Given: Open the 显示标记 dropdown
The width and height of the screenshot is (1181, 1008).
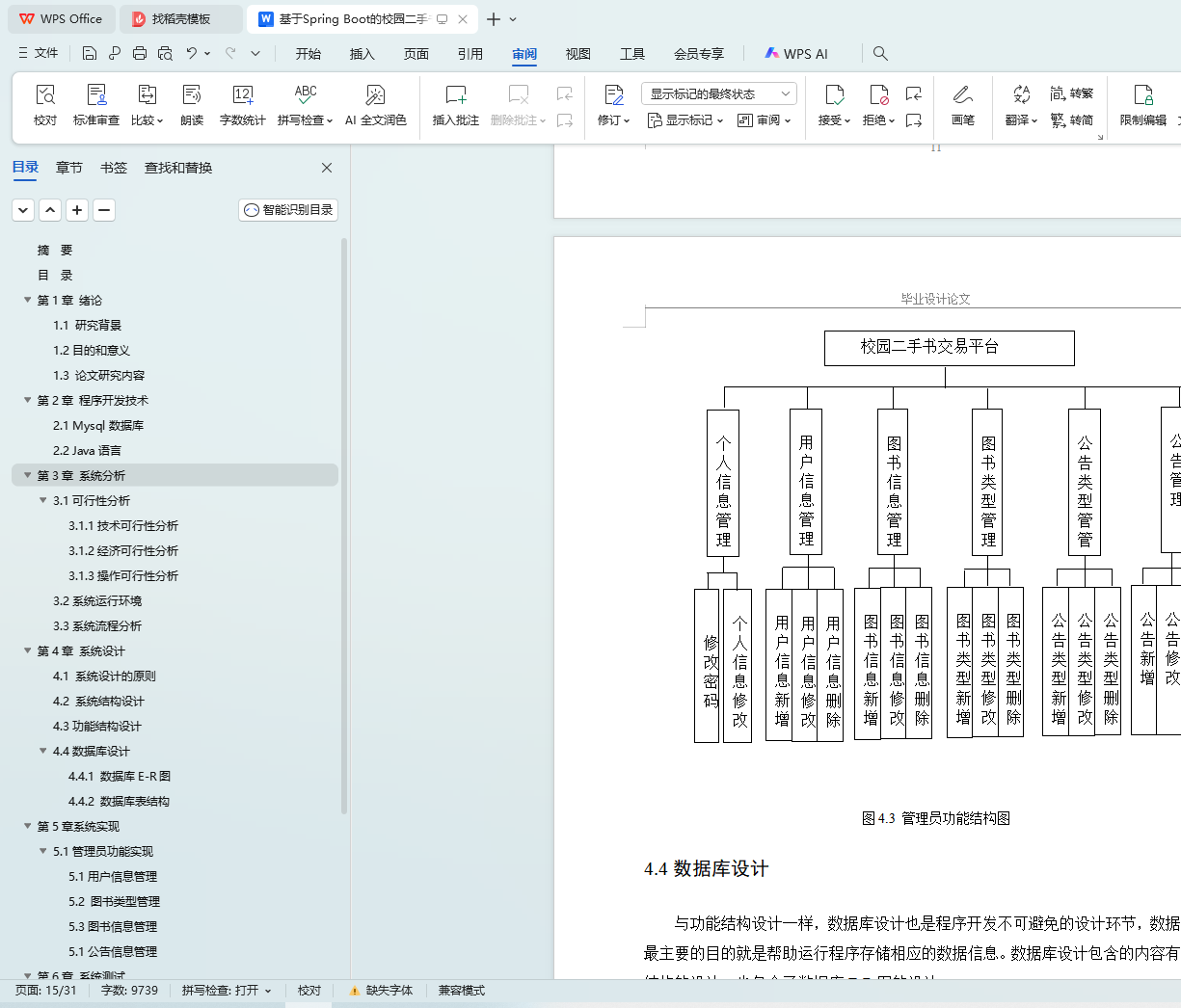Looking at the screenshot, I should [684, 120].
